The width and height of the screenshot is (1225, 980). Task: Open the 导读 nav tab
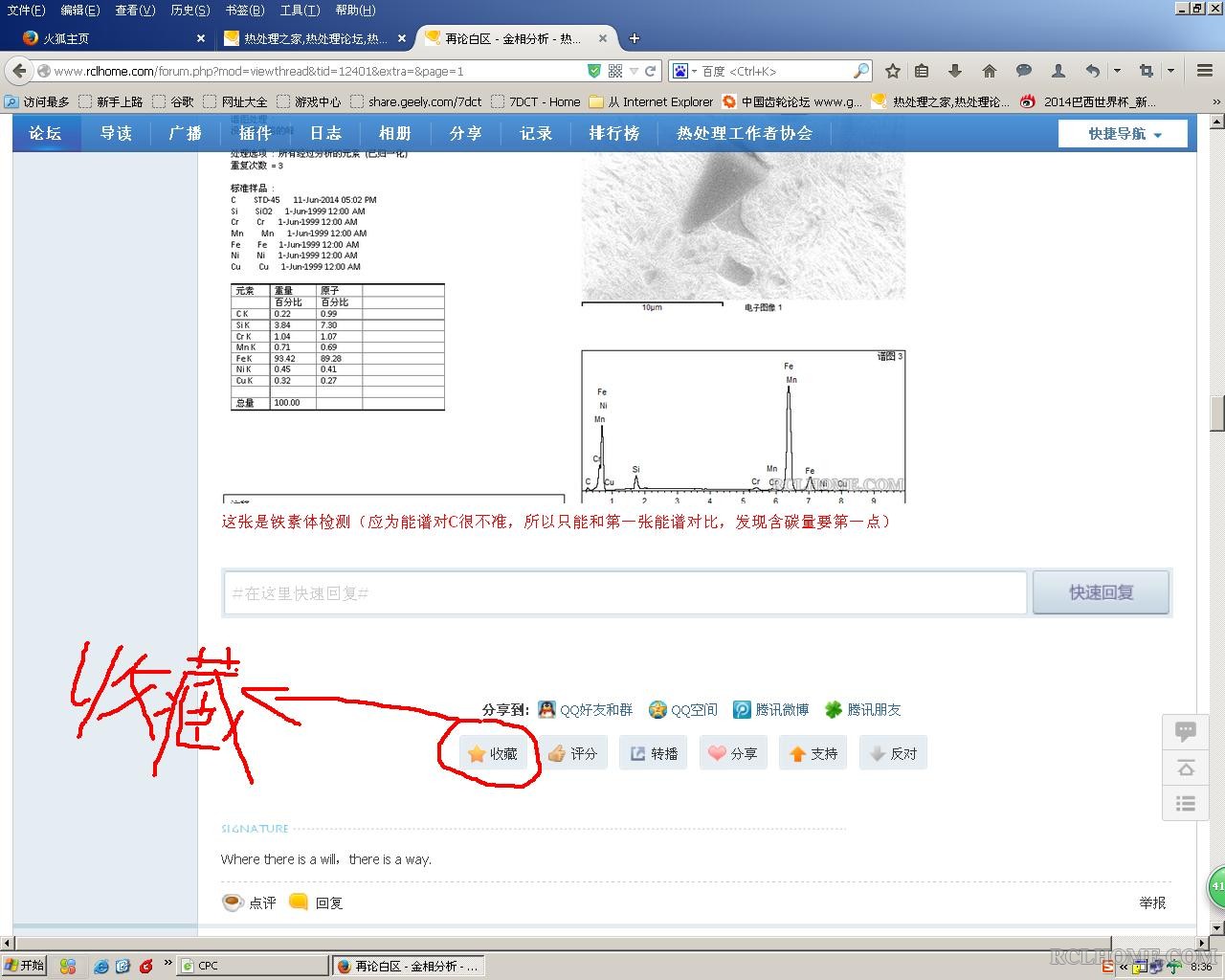coord(116,133)
